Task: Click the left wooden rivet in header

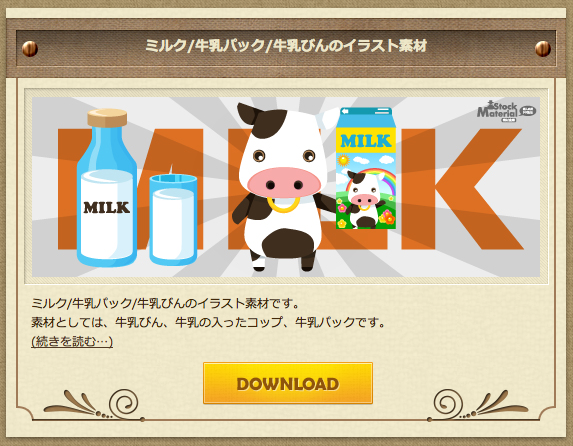Action: click(x=30, y=49)
